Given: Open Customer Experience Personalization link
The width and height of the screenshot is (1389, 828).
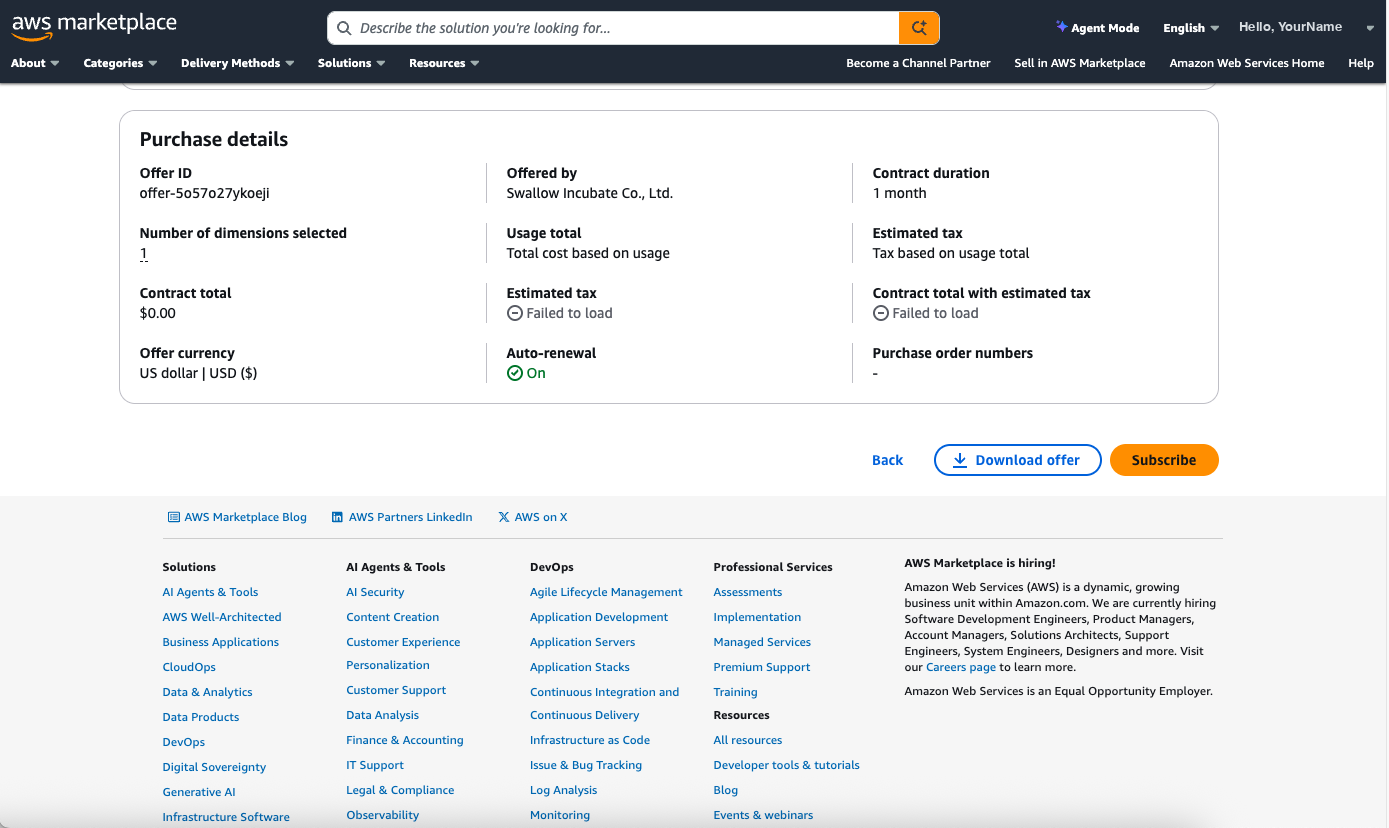Looking at the screenshot, I should tap(403, 653).
